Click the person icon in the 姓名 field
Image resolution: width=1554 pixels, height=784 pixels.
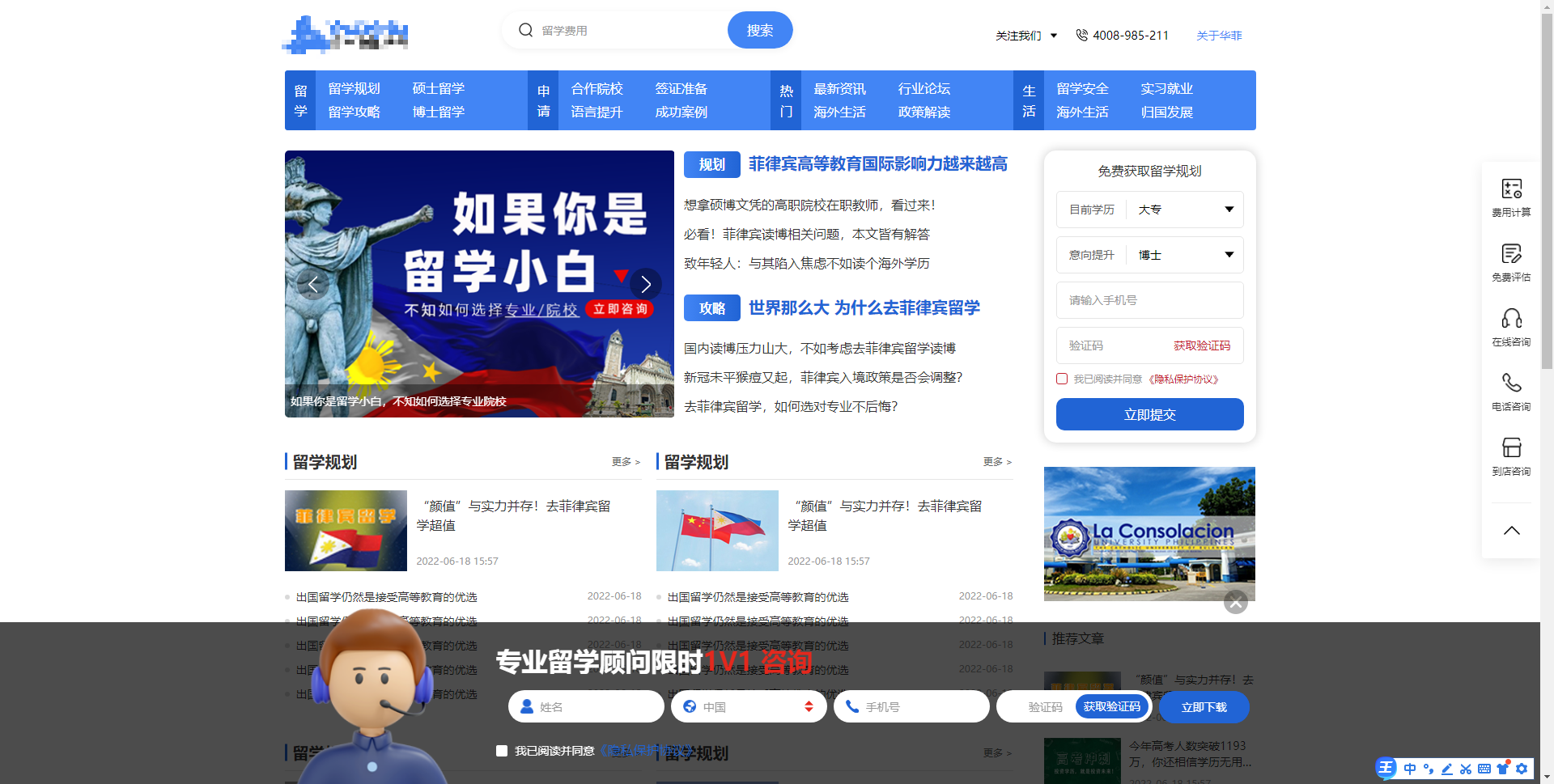point(527,706)
